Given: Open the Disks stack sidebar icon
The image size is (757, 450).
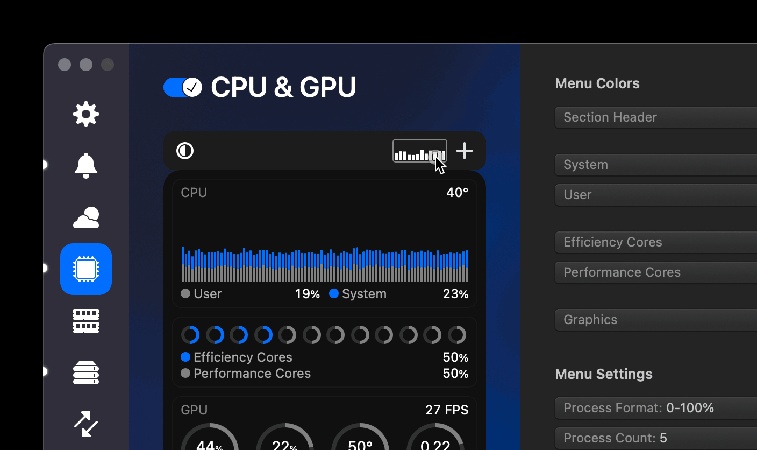Looking at the screenshot, I should point(86,373).
